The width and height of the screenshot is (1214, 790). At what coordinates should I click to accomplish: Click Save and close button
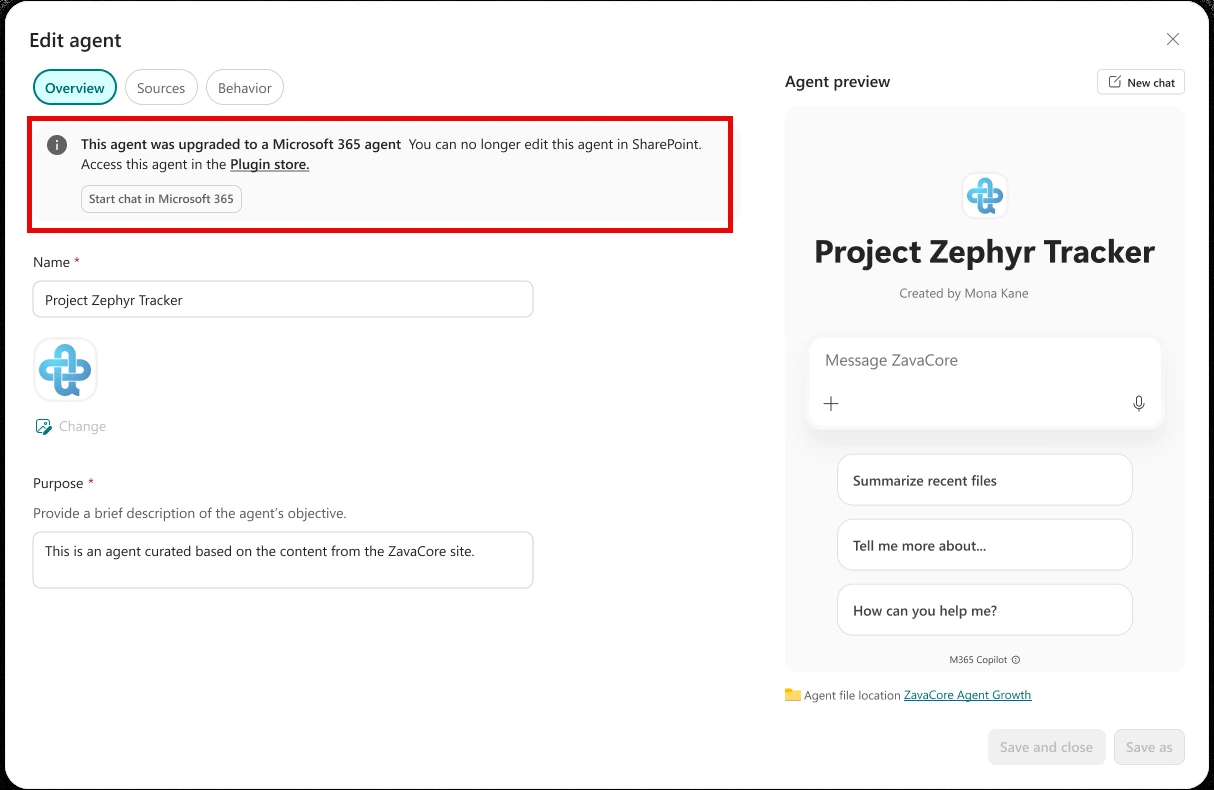pos(1046,747)
